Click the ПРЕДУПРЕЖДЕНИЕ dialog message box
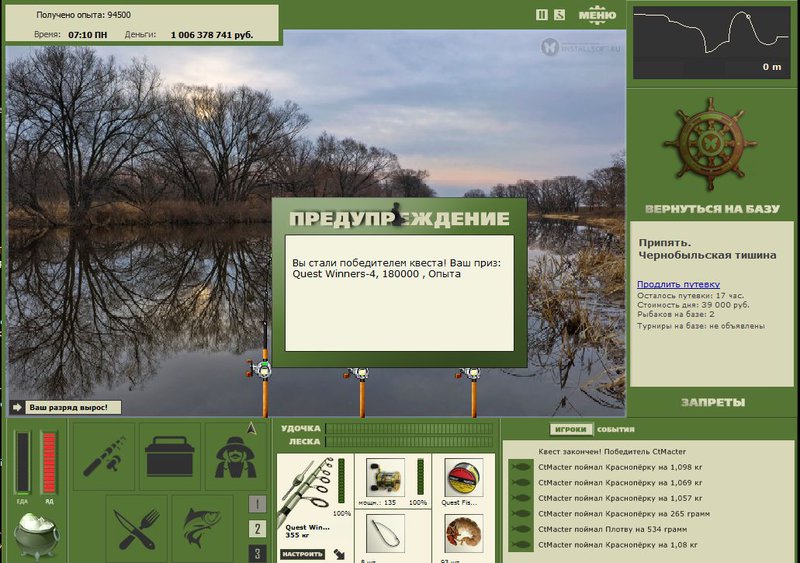Viewport: 800px width, 563px height. pos(399,293)
